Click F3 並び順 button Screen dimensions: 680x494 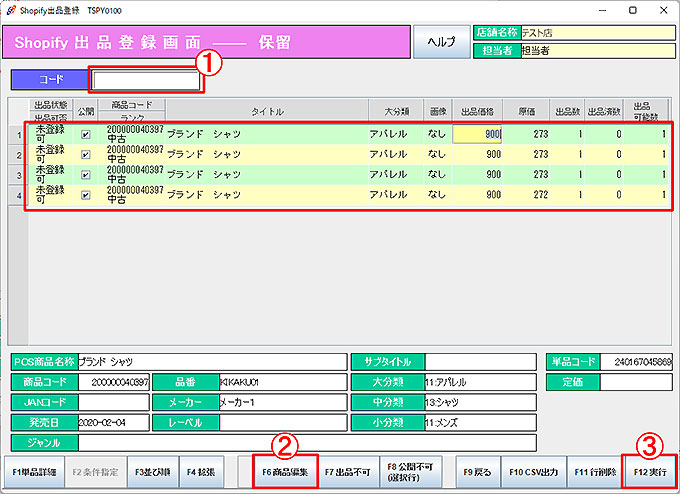[153, 472]
